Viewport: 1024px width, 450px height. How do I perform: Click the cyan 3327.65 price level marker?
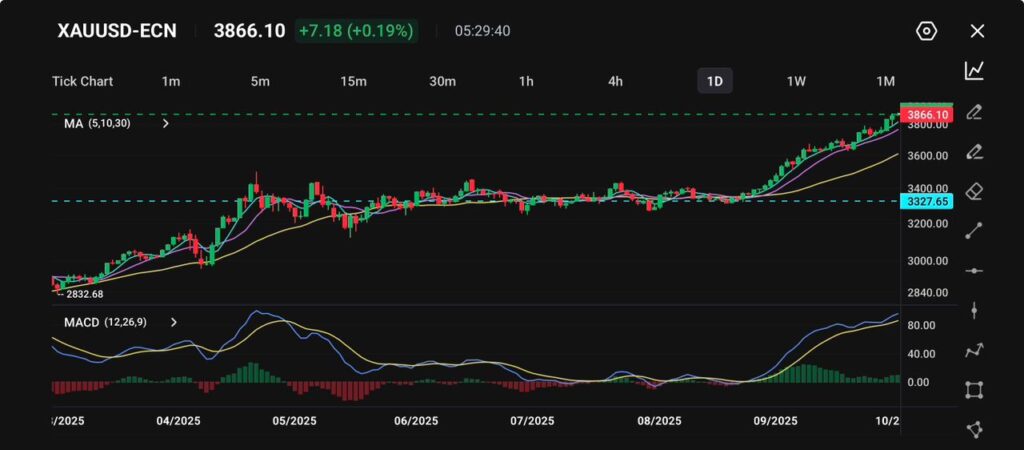[927, 202]
